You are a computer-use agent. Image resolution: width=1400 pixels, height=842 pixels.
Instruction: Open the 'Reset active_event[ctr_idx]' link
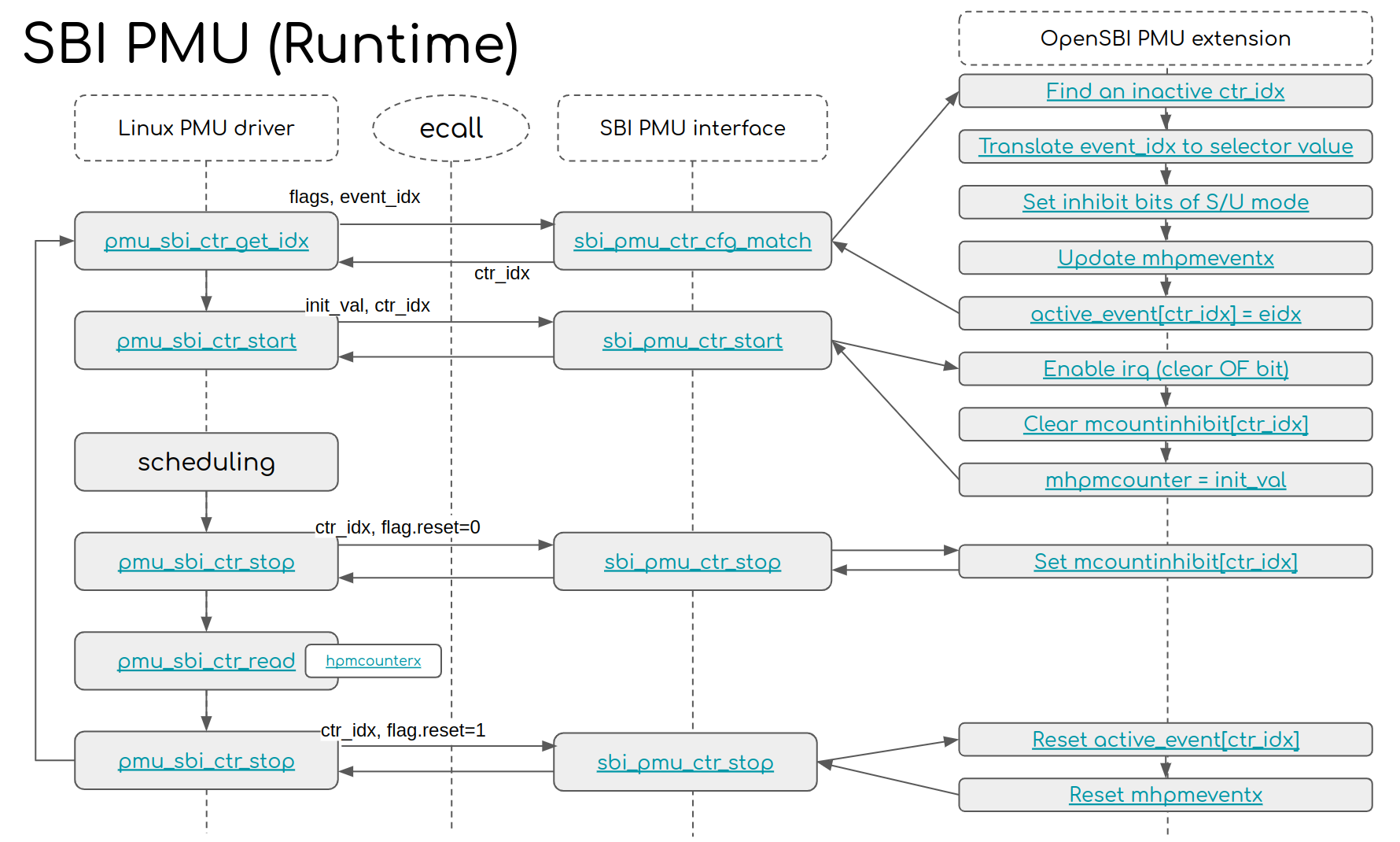tap(1165, 740)
